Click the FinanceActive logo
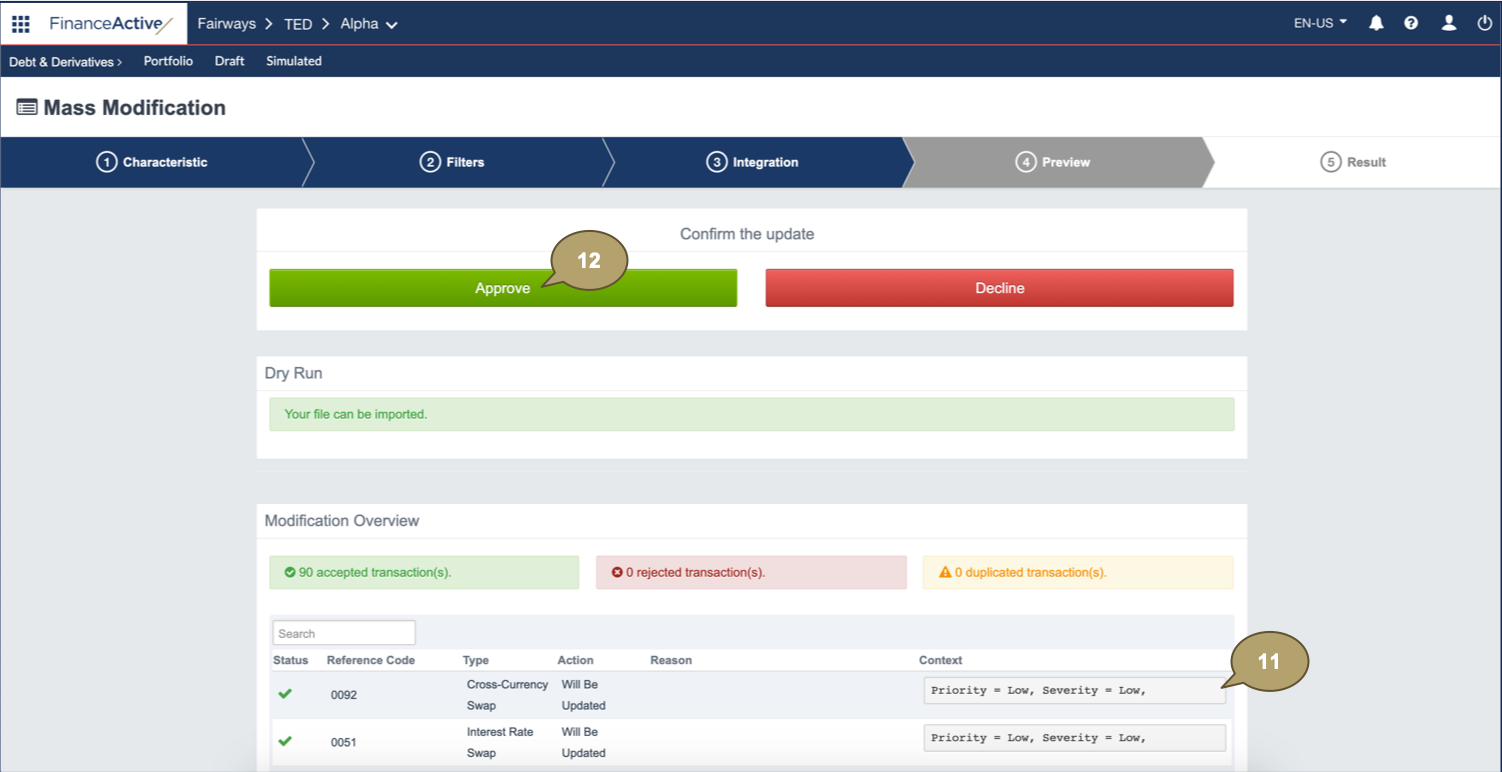Image resolution: width=1502 pixels, height=772 pixels. tap(111, 23)
